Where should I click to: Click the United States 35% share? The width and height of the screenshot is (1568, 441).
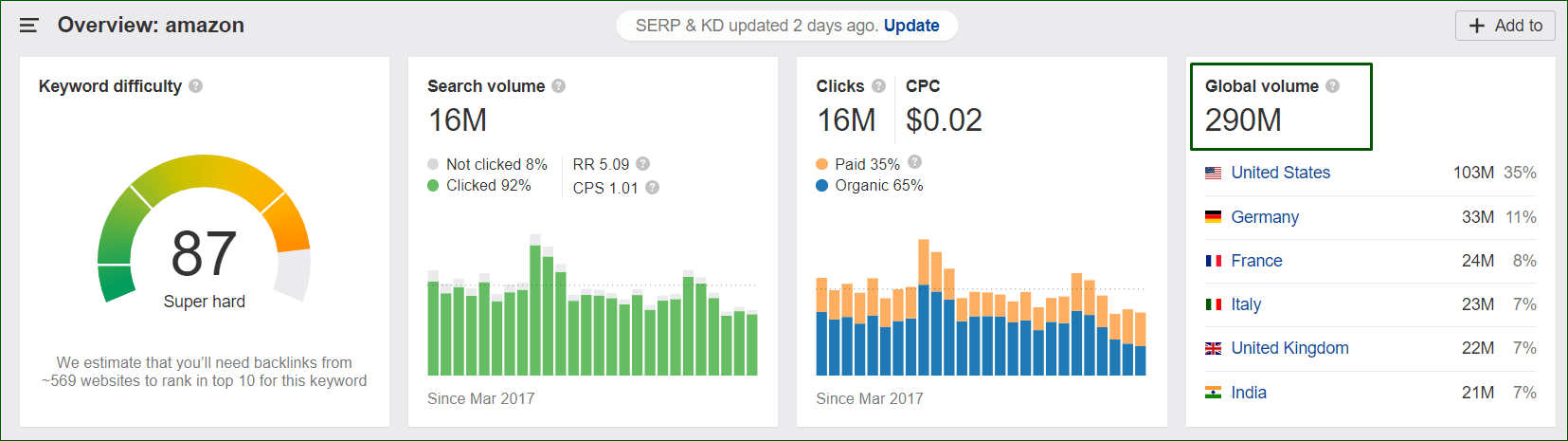(x=1520, y=173)
